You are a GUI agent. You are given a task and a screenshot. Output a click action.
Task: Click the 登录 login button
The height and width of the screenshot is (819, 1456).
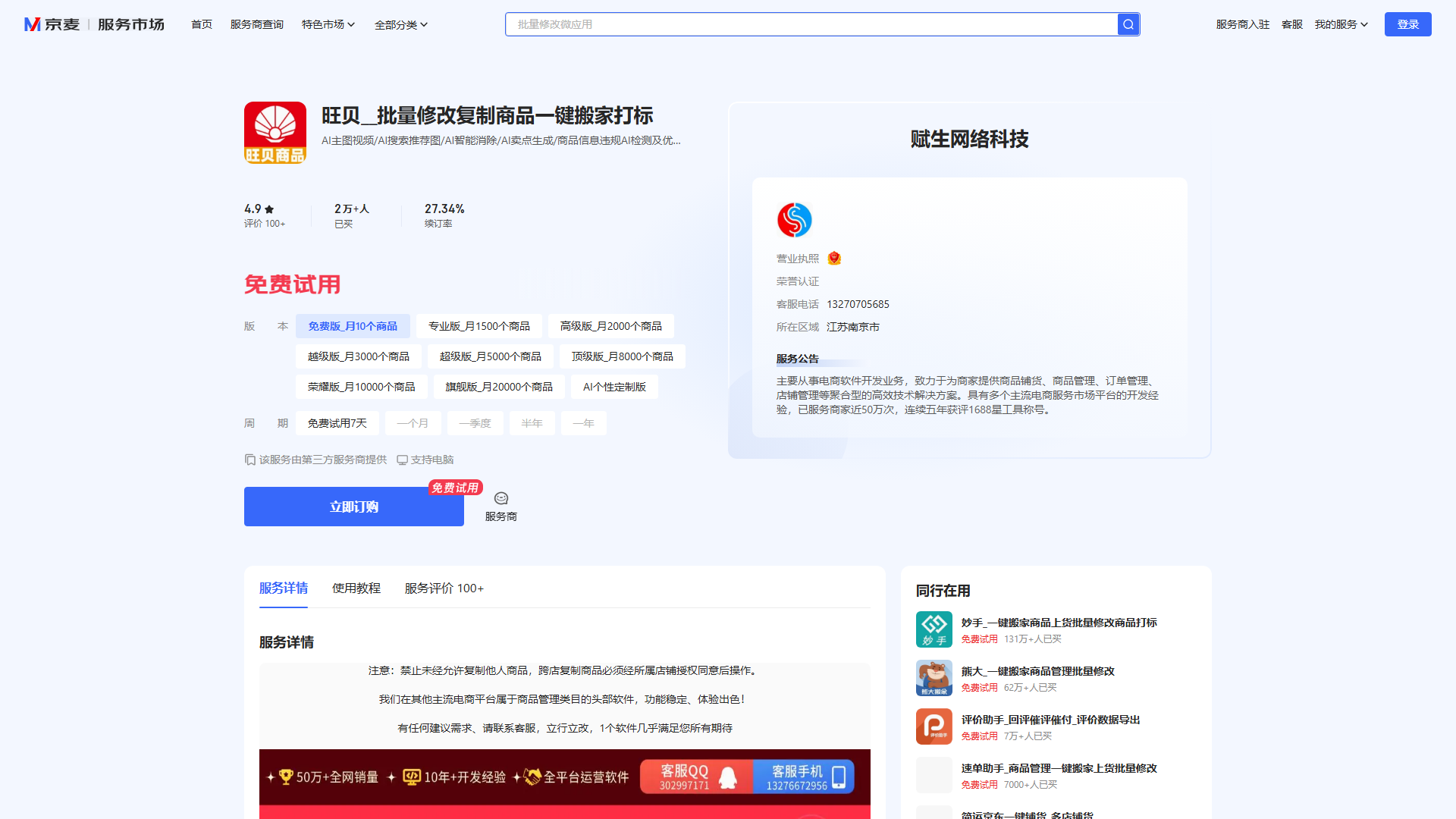[x=1408, y=24]
